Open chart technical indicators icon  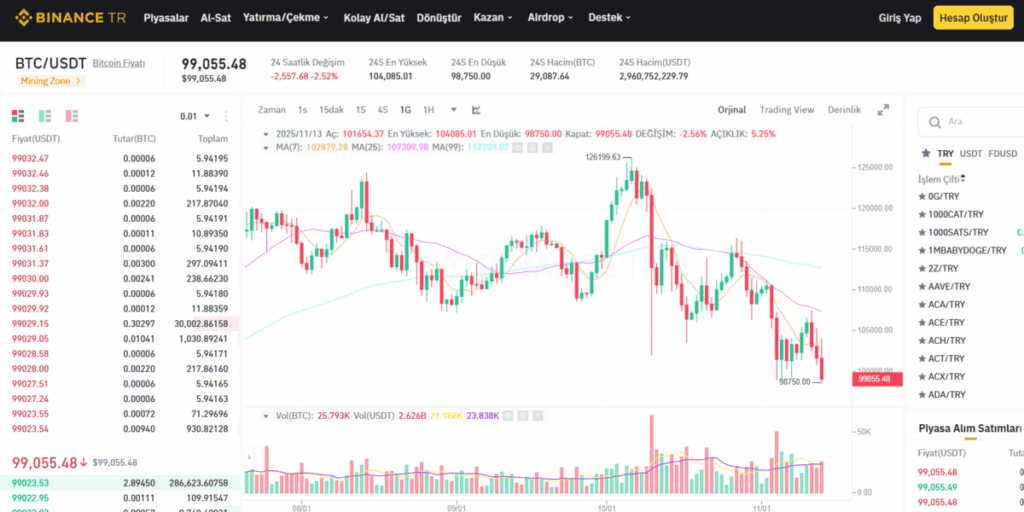pos(477,110)
